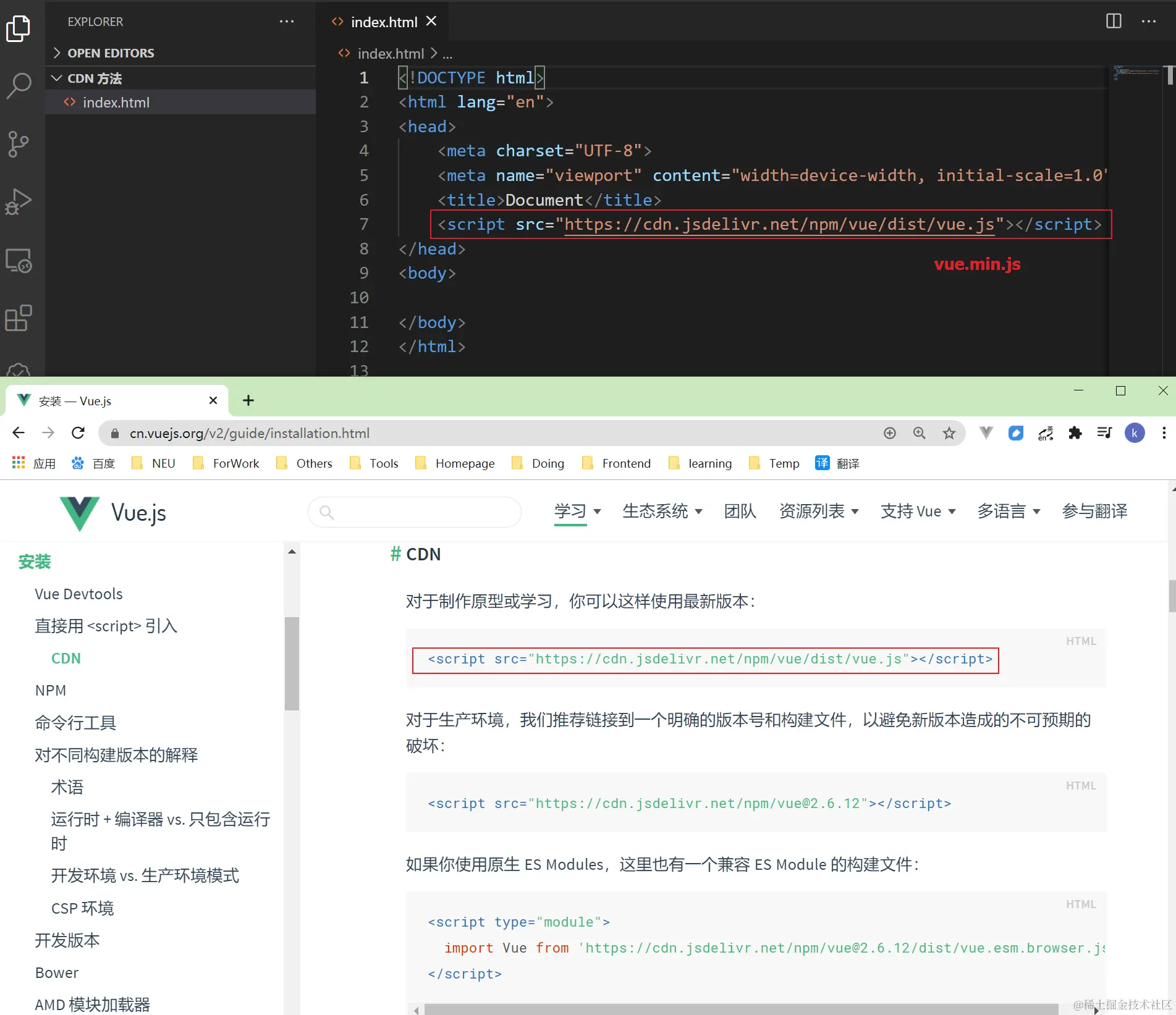Go to the Vue Devtools sidebar link
1176x1015 pixels.
pyautogui.click(x=78, y=594)
